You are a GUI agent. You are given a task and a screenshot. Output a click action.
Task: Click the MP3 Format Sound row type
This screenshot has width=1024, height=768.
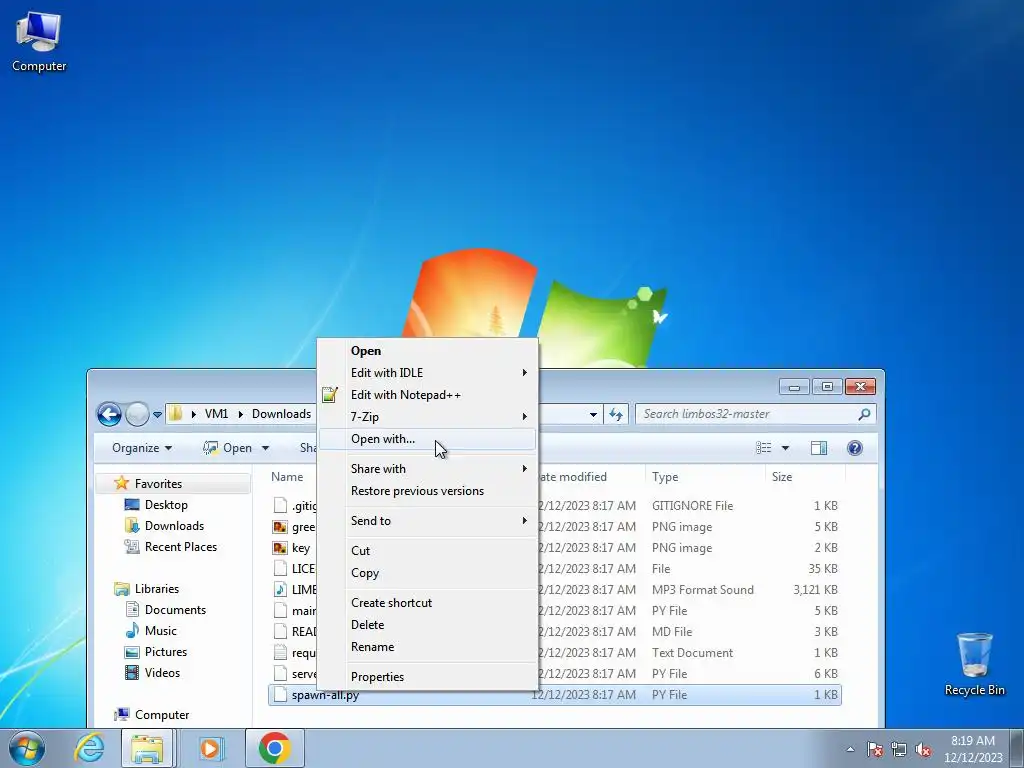click(x=703, y=590)
